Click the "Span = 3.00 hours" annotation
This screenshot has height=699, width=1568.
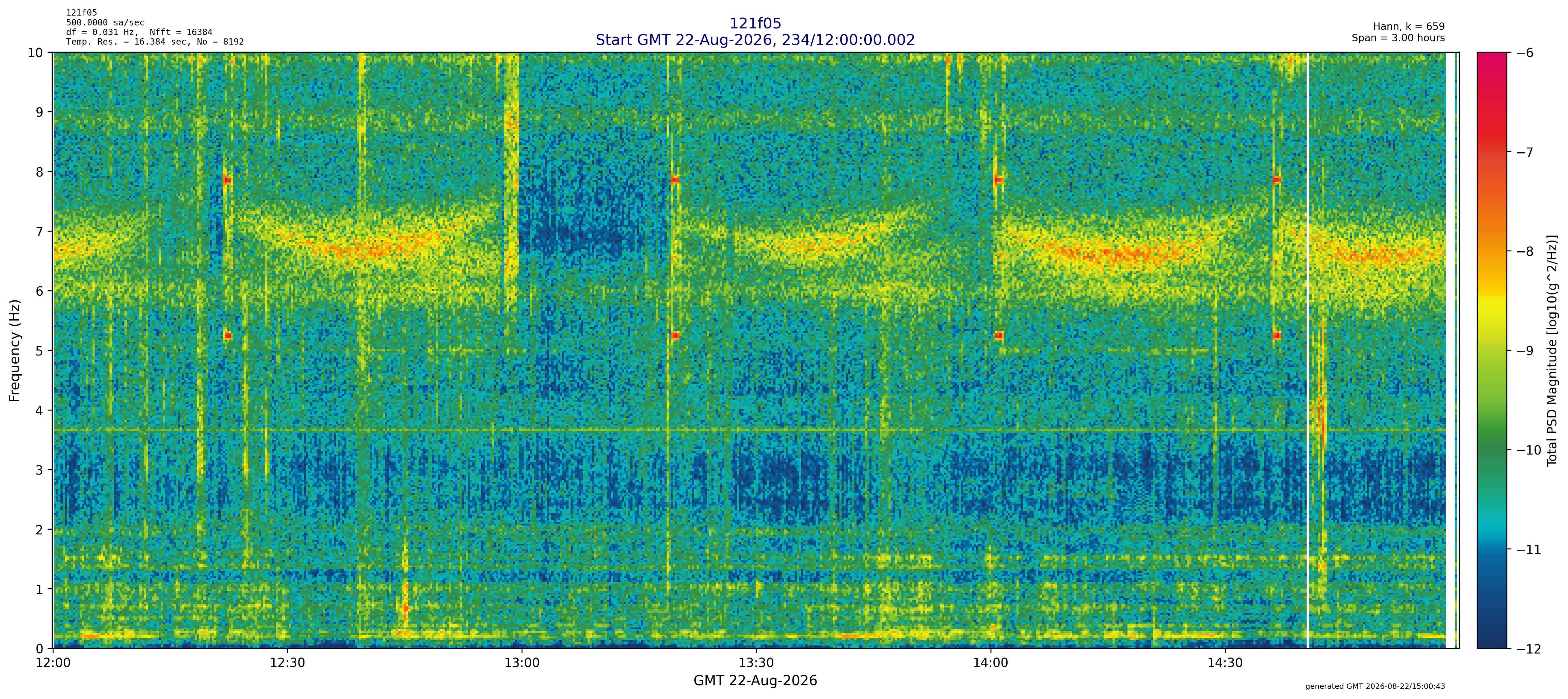[1398, 38]
